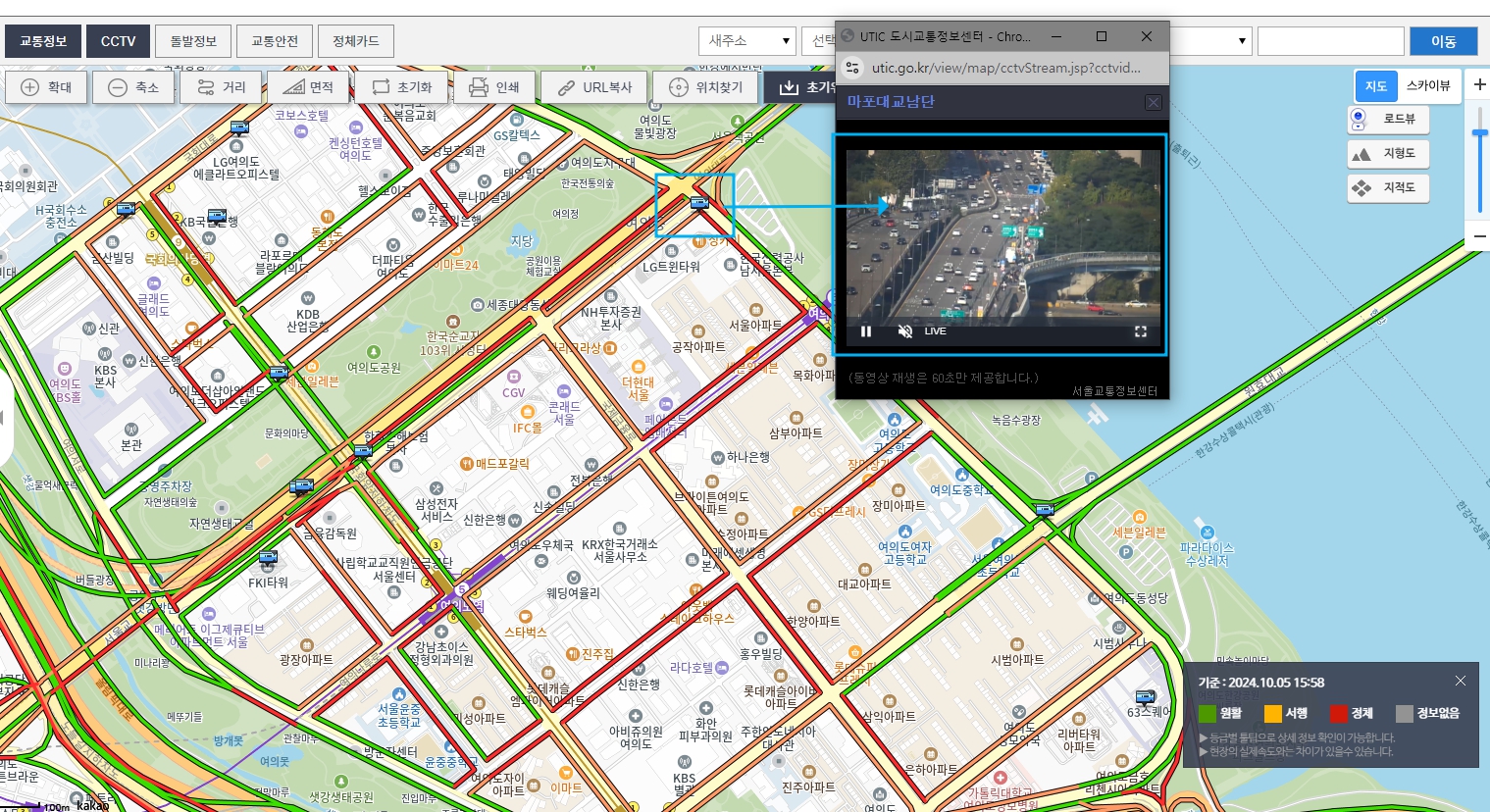This screenshot has width=1490, height=812.
Task: Click the URL복사 copy link button
Action: (594, 87)
